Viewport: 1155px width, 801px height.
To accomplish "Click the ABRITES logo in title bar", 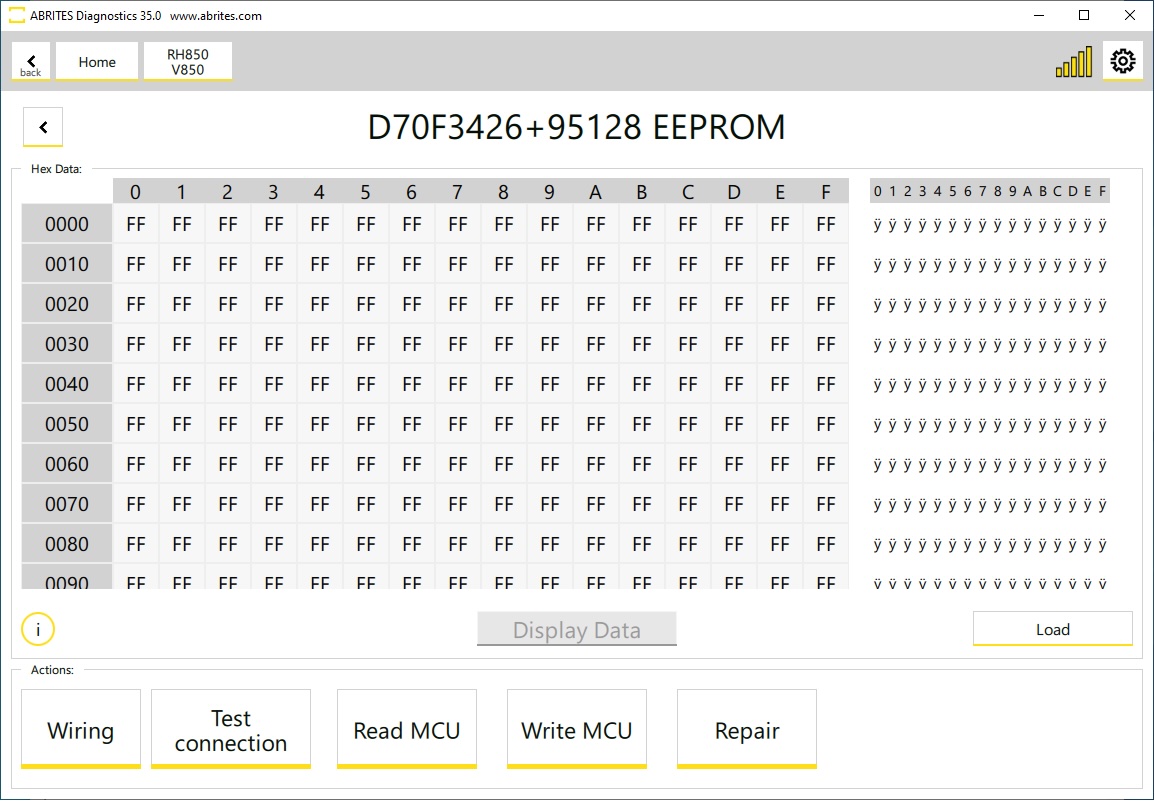I will pos(16,15).
